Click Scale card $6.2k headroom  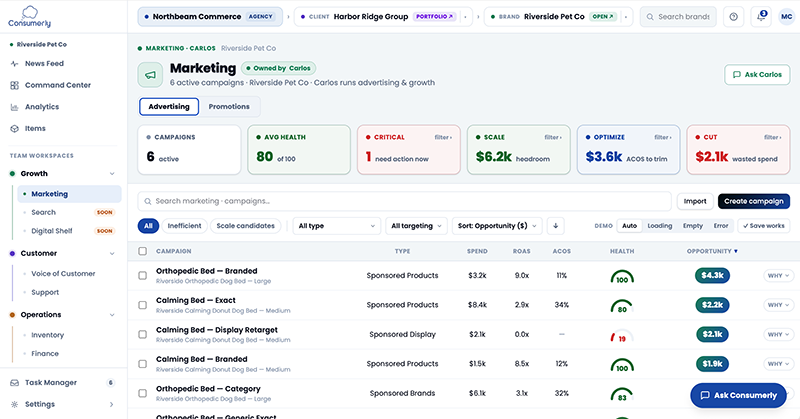click(518, 150)
